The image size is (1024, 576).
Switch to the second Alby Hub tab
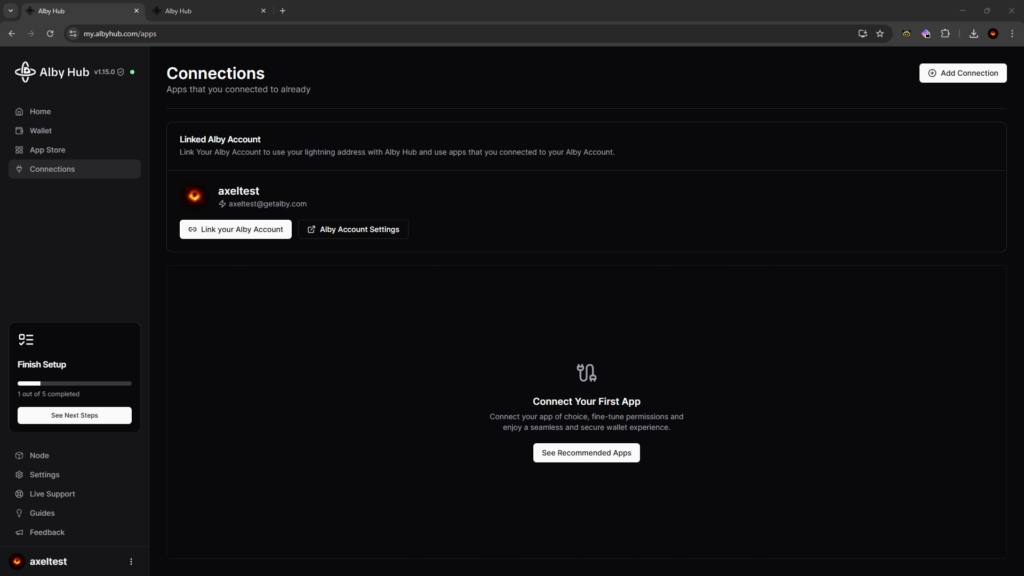[x=208, y=11]
